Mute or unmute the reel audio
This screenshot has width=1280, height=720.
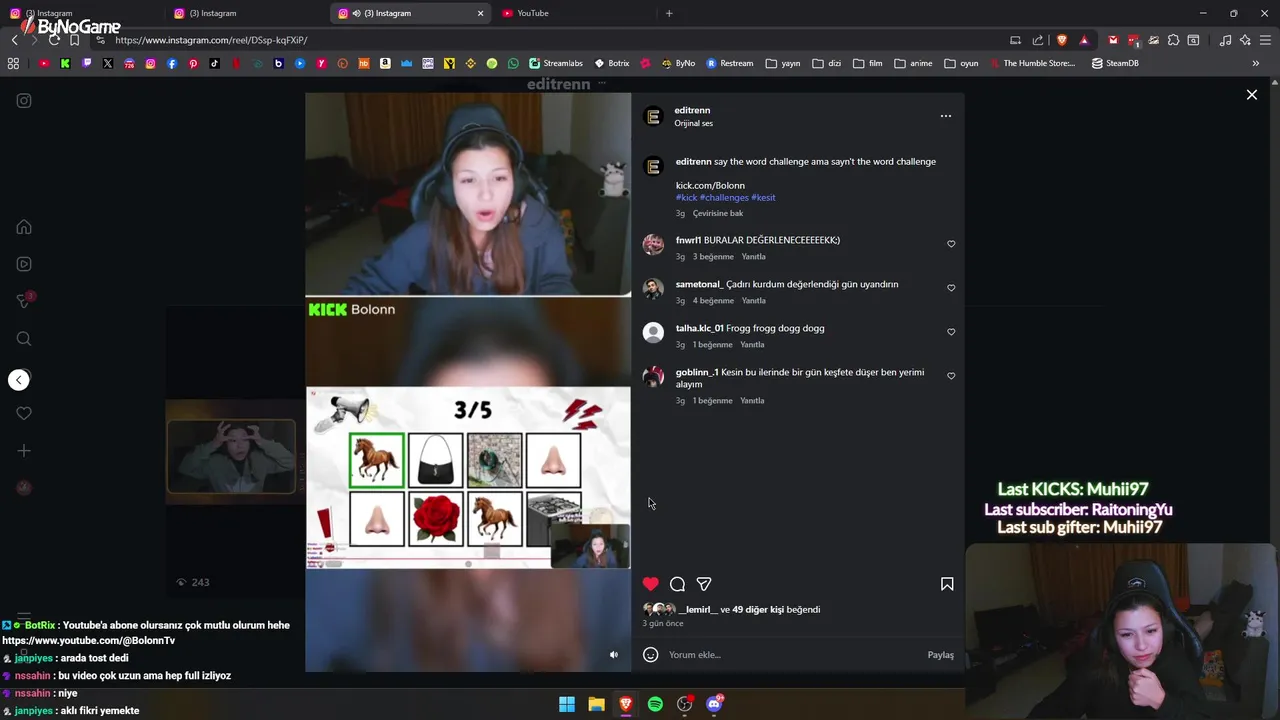click(614, 655)
